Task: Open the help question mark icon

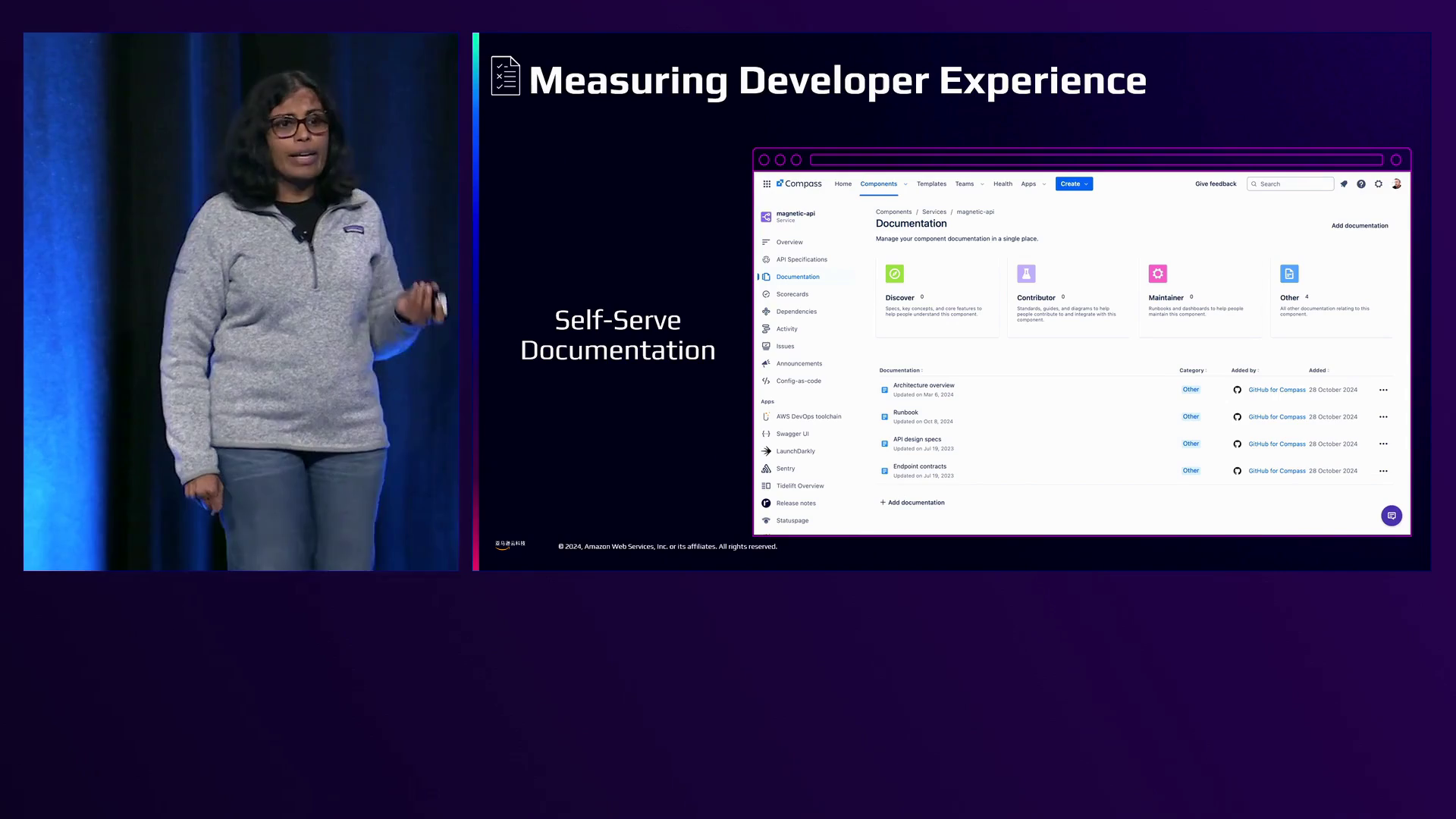Action: click(x=1361, y=184)
